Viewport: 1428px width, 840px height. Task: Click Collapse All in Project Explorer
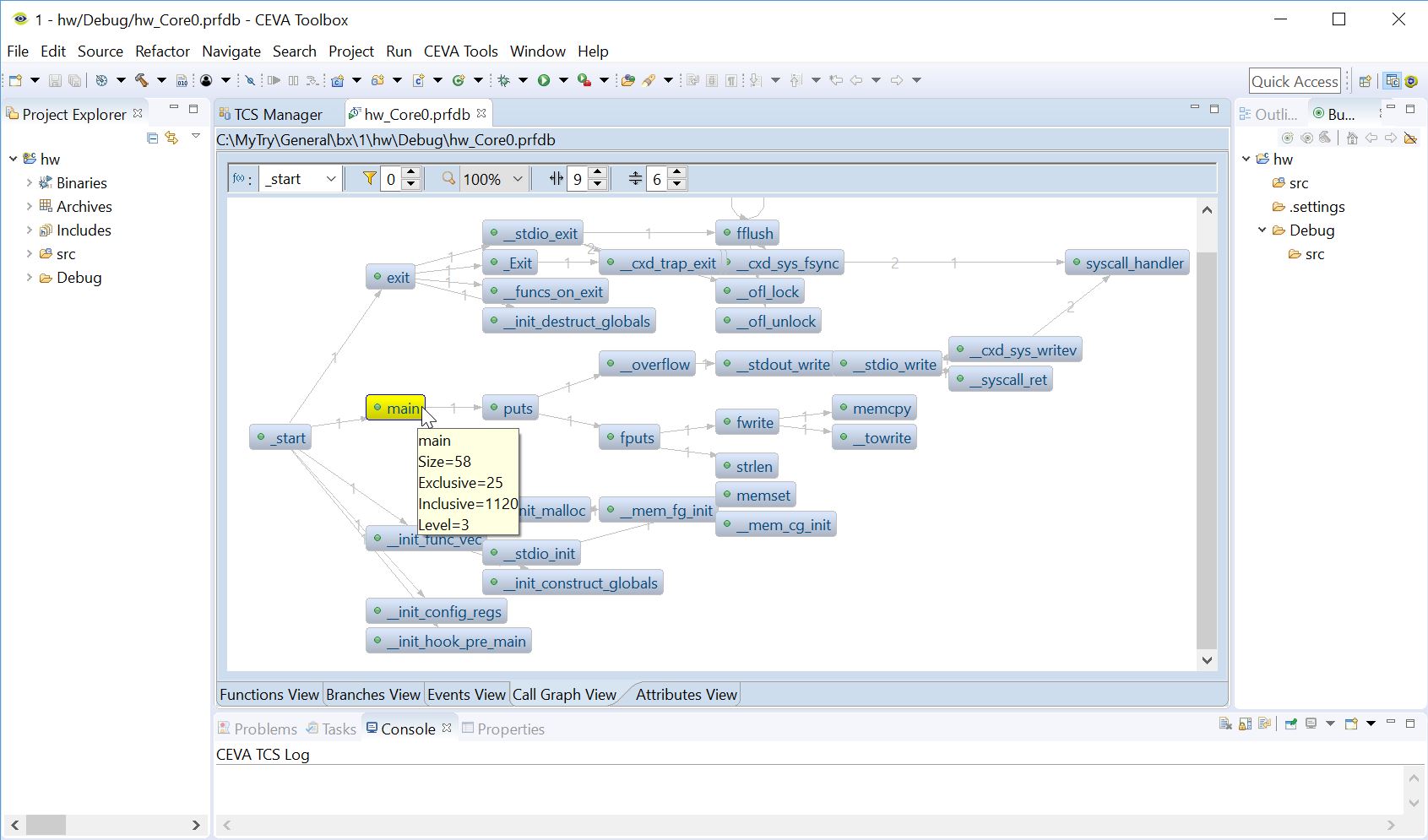[152, 138]
